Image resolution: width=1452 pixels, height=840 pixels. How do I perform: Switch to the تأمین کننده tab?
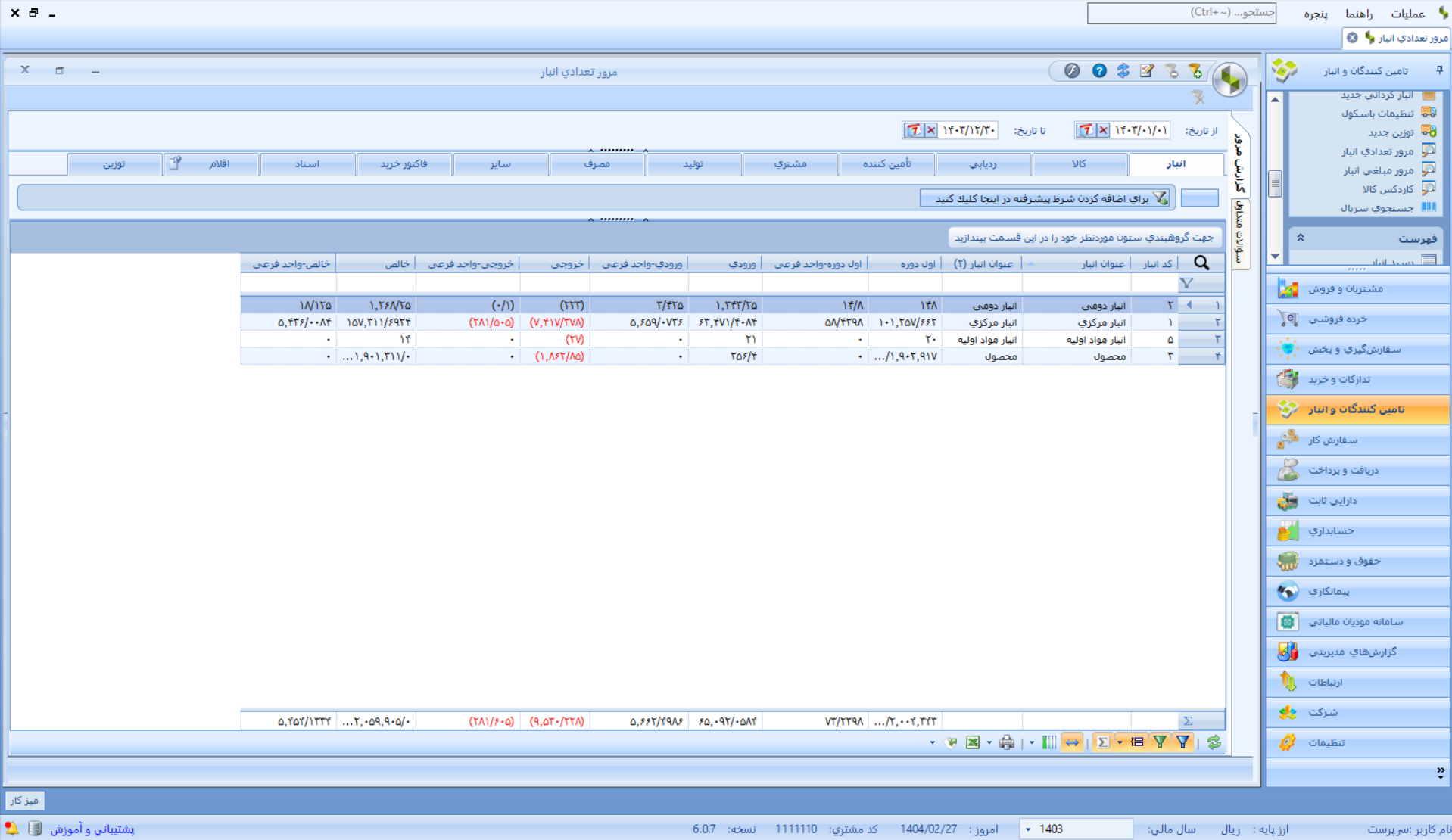[886, 163]
